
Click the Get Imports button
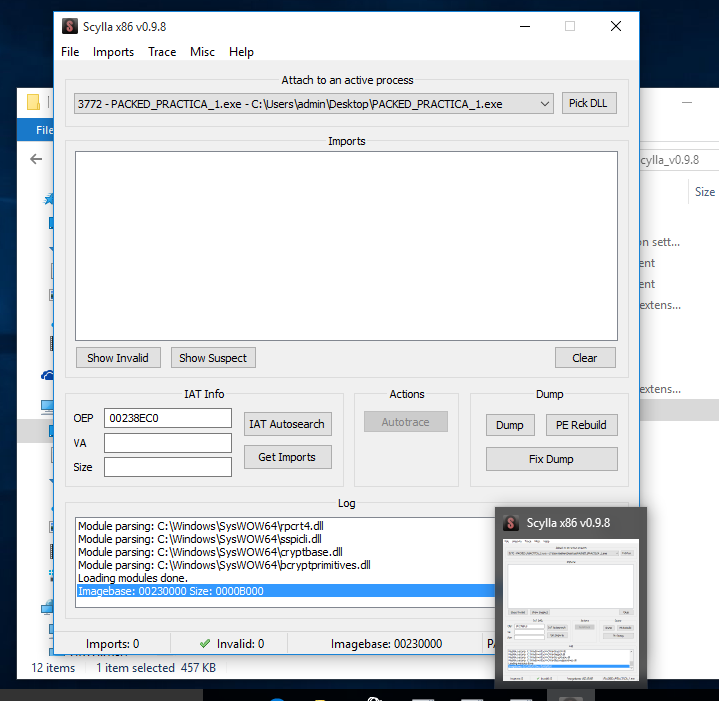click(287, 457)
